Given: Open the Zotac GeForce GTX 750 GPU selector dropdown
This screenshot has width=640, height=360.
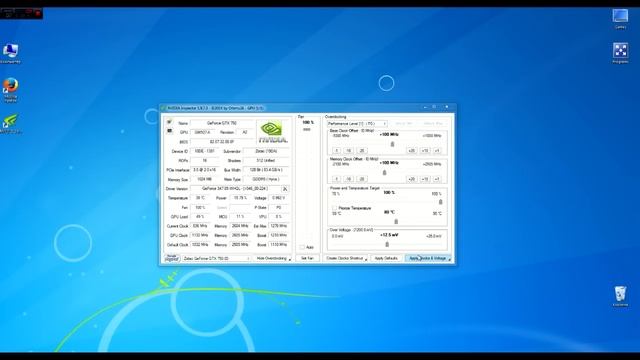Looking at the screenshot, I should tap(216, 258).
